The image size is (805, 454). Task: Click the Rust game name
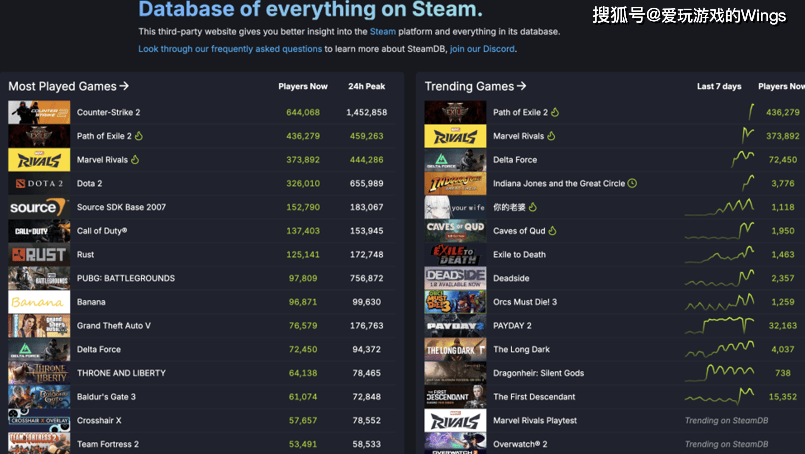tap(85, 254)
